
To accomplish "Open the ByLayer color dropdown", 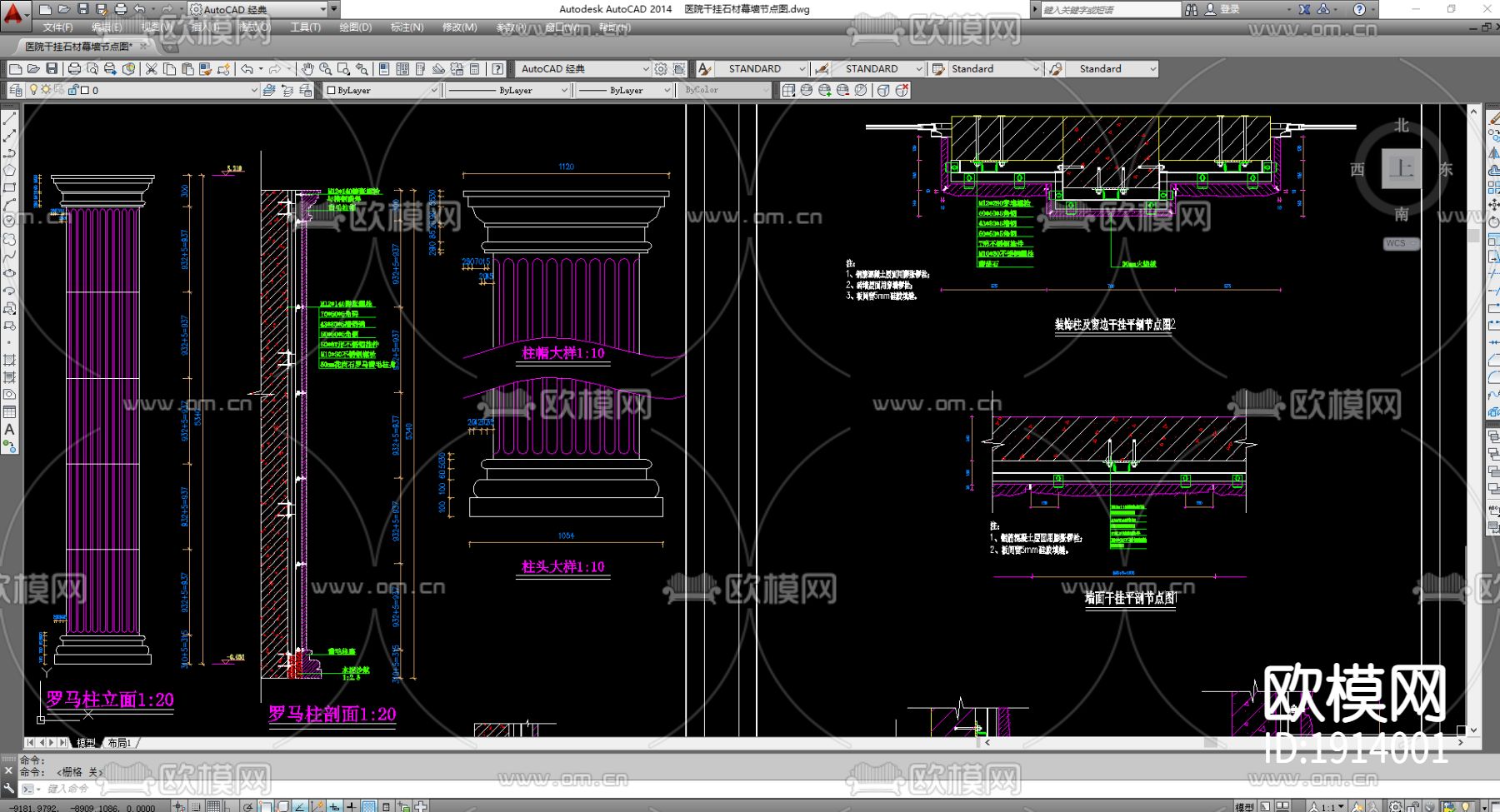I will click(x=433, y=90).
